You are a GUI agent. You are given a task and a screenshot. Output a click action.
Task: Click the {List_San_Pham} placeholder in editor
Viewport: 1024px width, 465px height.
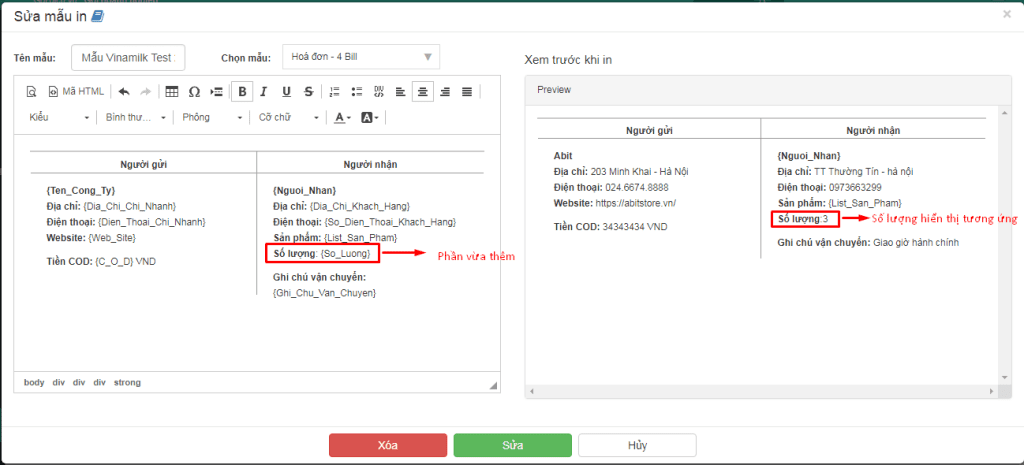tap(360, 238)
